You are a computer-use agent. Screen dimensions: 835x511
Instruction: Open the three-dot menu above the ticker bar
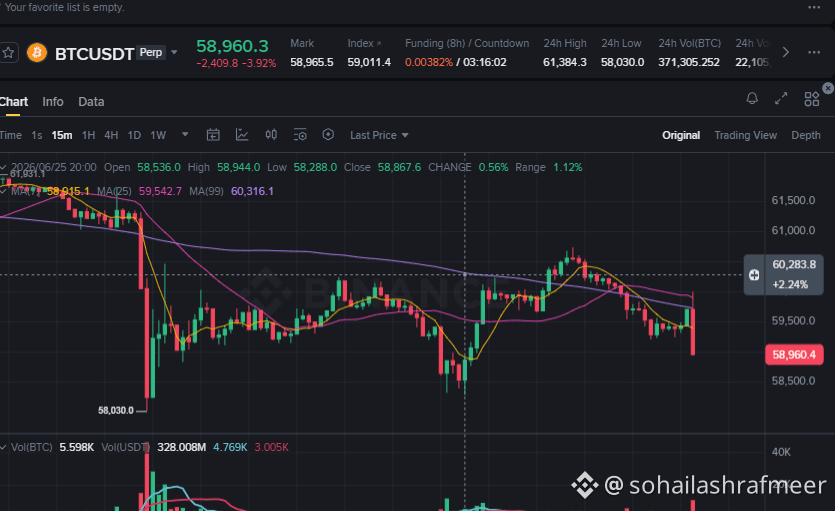pos(814,7)
